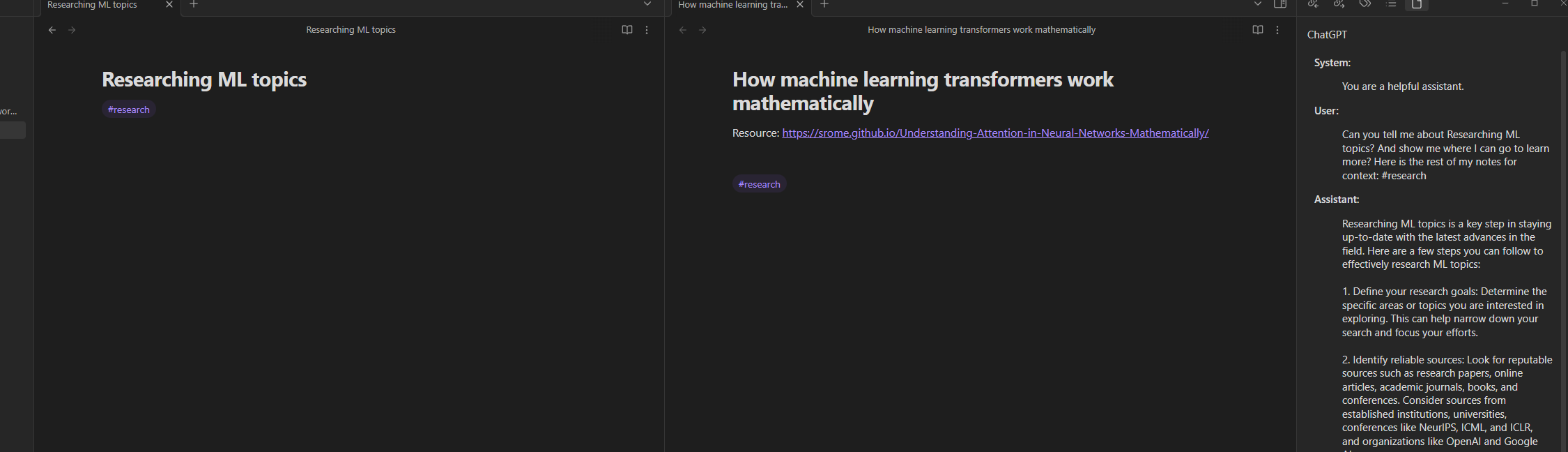Click the You are a helpful assistant text

[1403, 86]
